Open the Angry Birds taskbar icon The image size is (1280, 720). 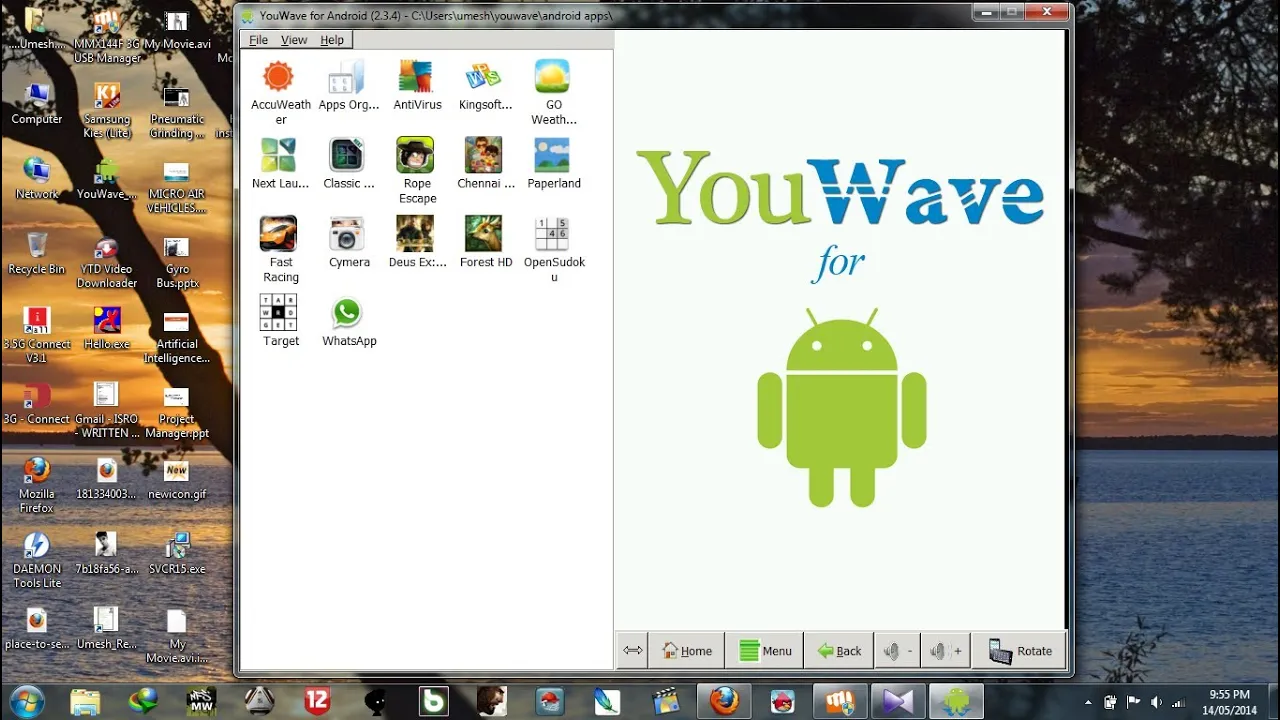point(782,701)
